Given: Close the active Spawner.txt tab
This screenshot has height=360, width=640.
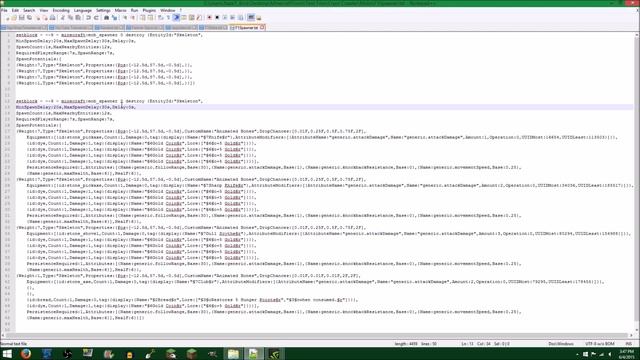Looking at the screenshot, I should 262,28.
